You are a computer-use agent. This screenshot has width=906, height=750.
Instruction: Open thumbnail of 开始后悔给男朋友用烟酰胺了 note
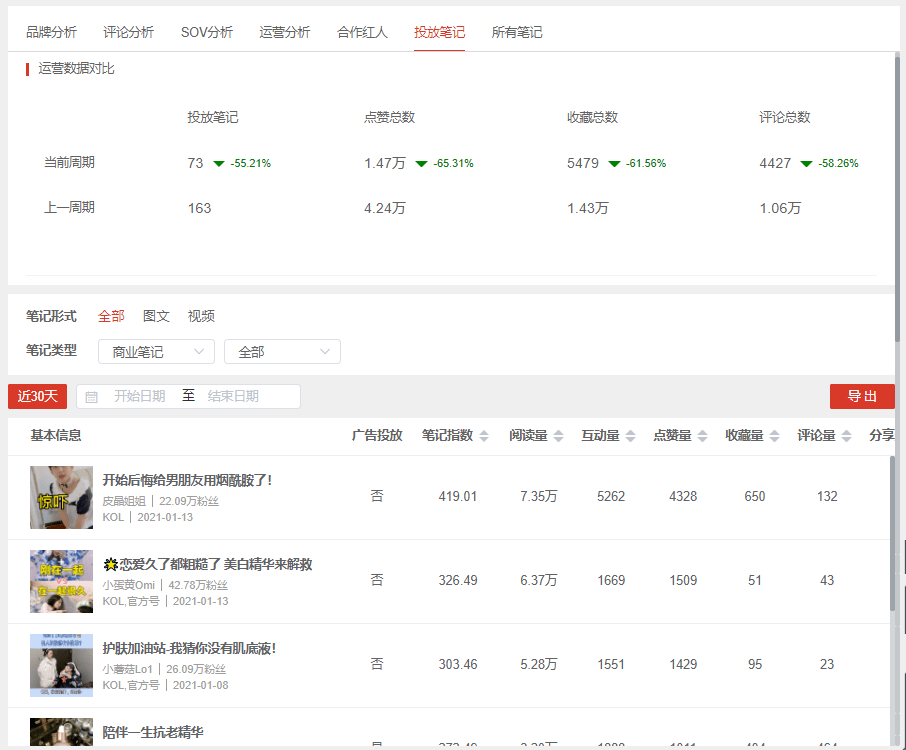[61, 497]
